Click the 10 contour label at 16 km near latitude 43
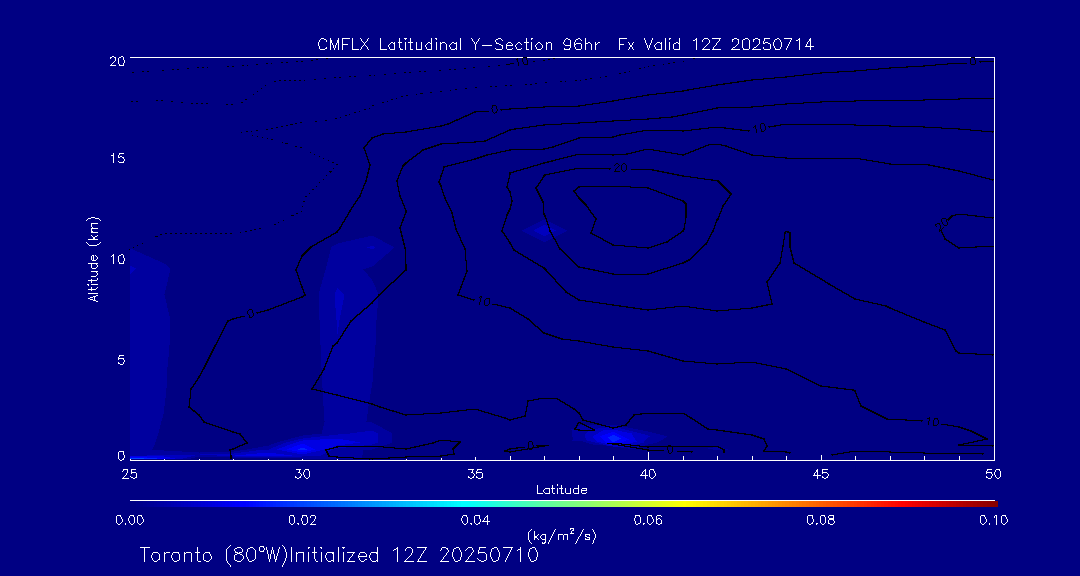 pyautogui.click(x=758, y=128)
